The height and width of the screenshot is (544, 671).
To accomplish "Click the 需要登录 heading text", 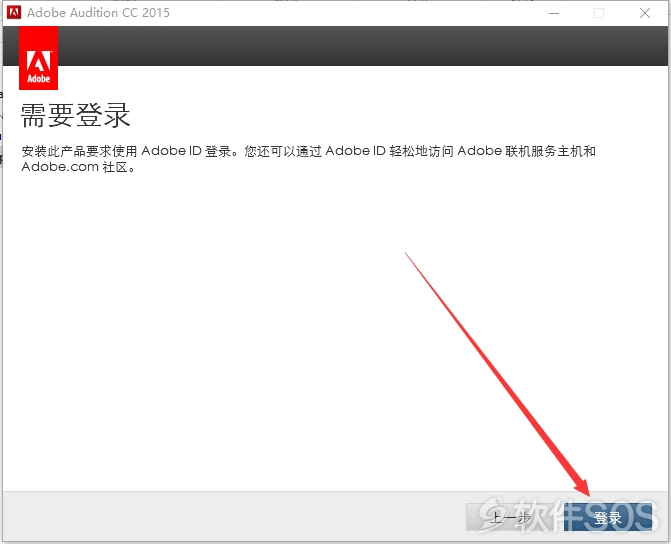I will tap(75, 115).
